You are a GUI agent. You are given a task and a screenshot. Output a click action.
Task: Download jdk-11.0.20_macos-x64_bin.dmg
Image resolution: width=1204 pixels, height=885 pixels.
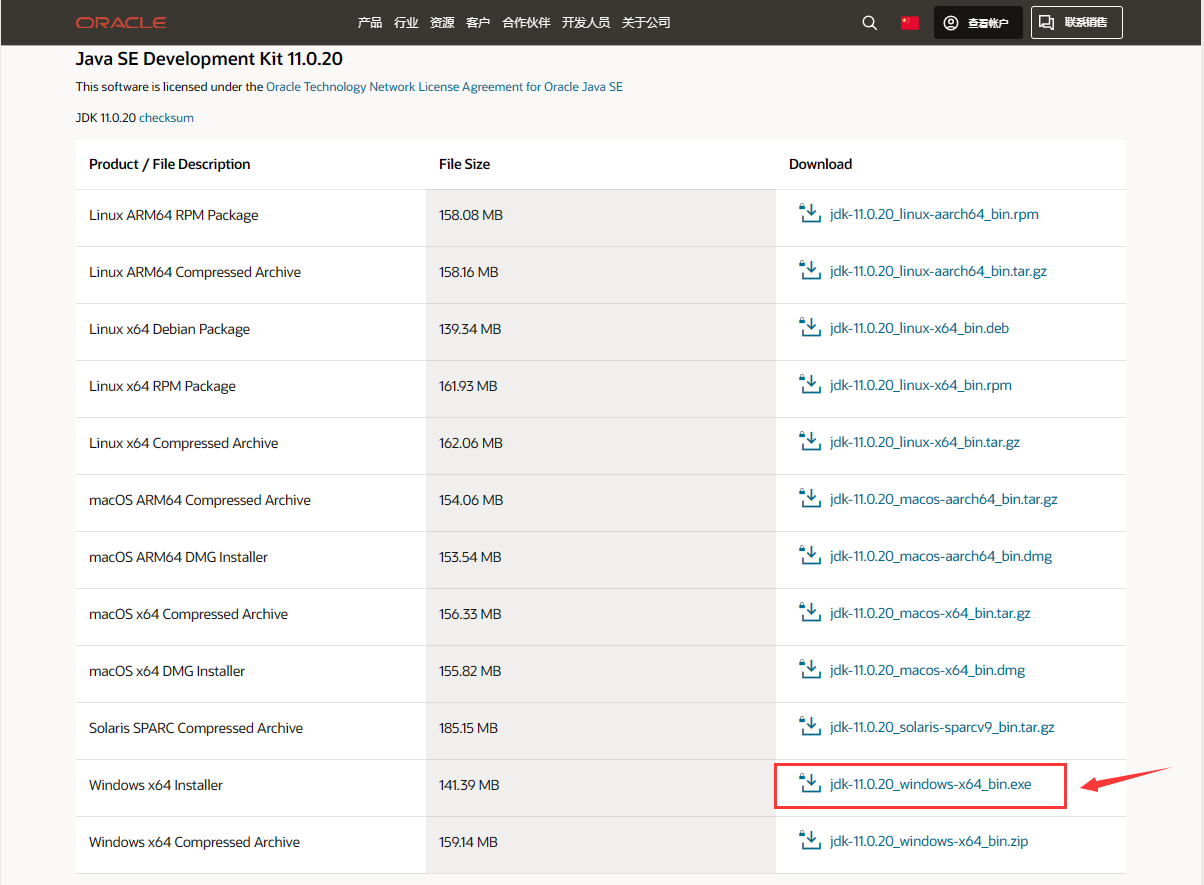[x=927, y=671]
